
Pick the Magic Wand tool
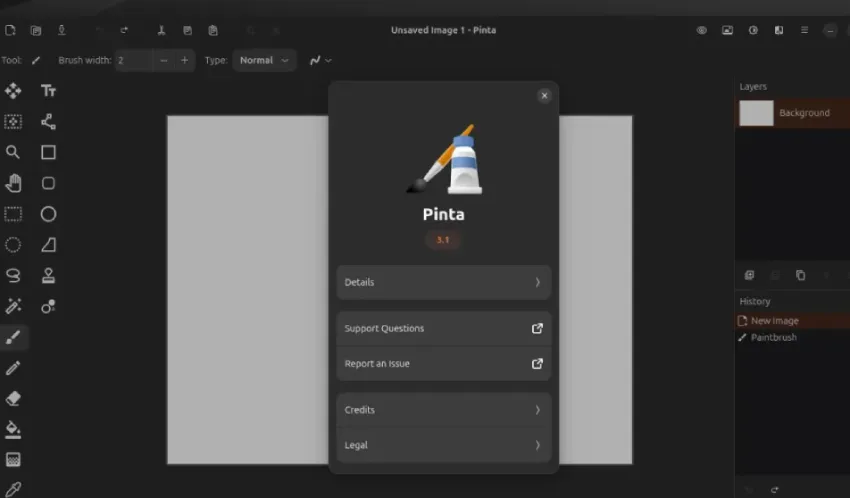[x=13, y=306]
